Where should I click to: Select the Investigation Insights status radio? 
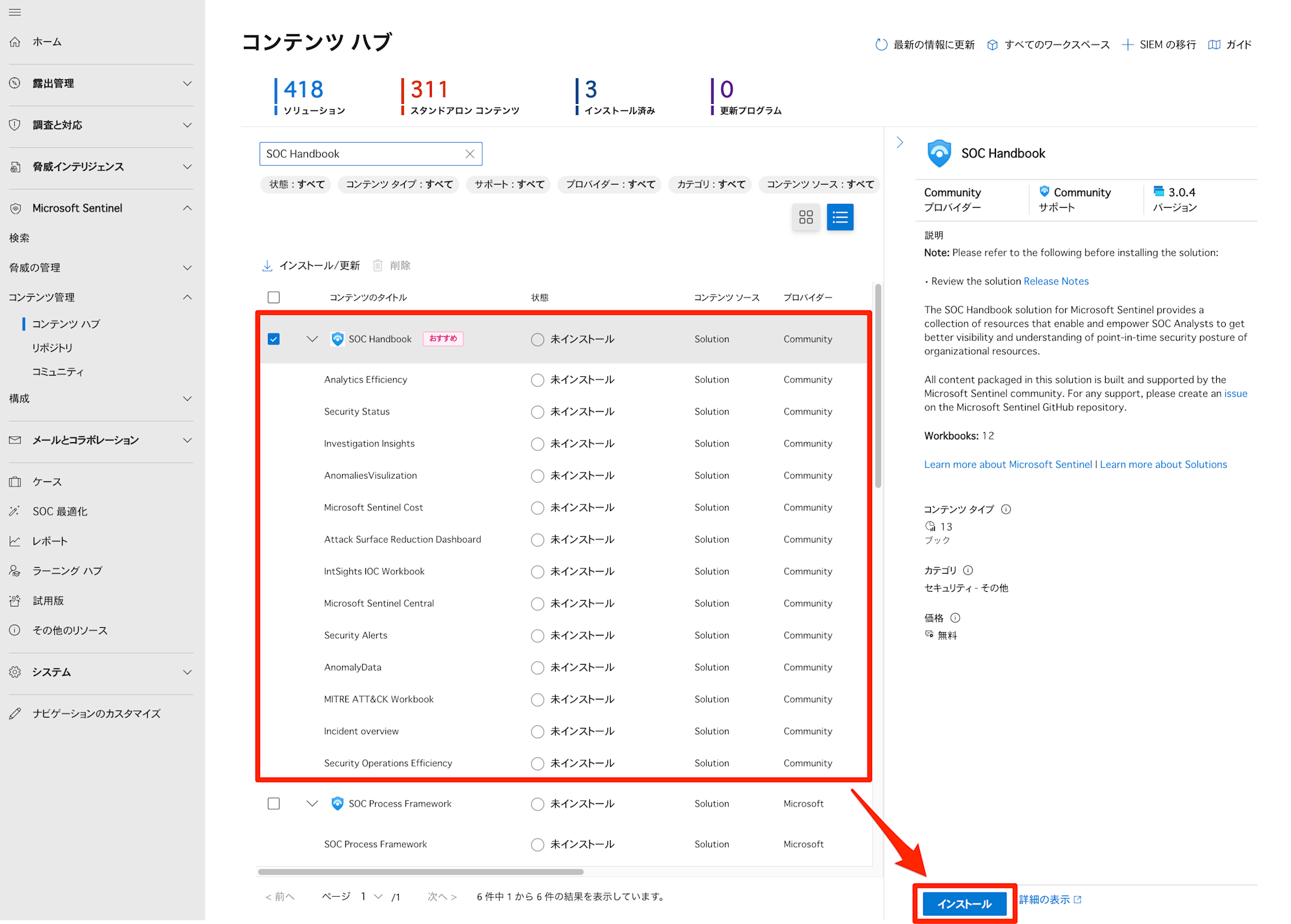tap(537, 444)
